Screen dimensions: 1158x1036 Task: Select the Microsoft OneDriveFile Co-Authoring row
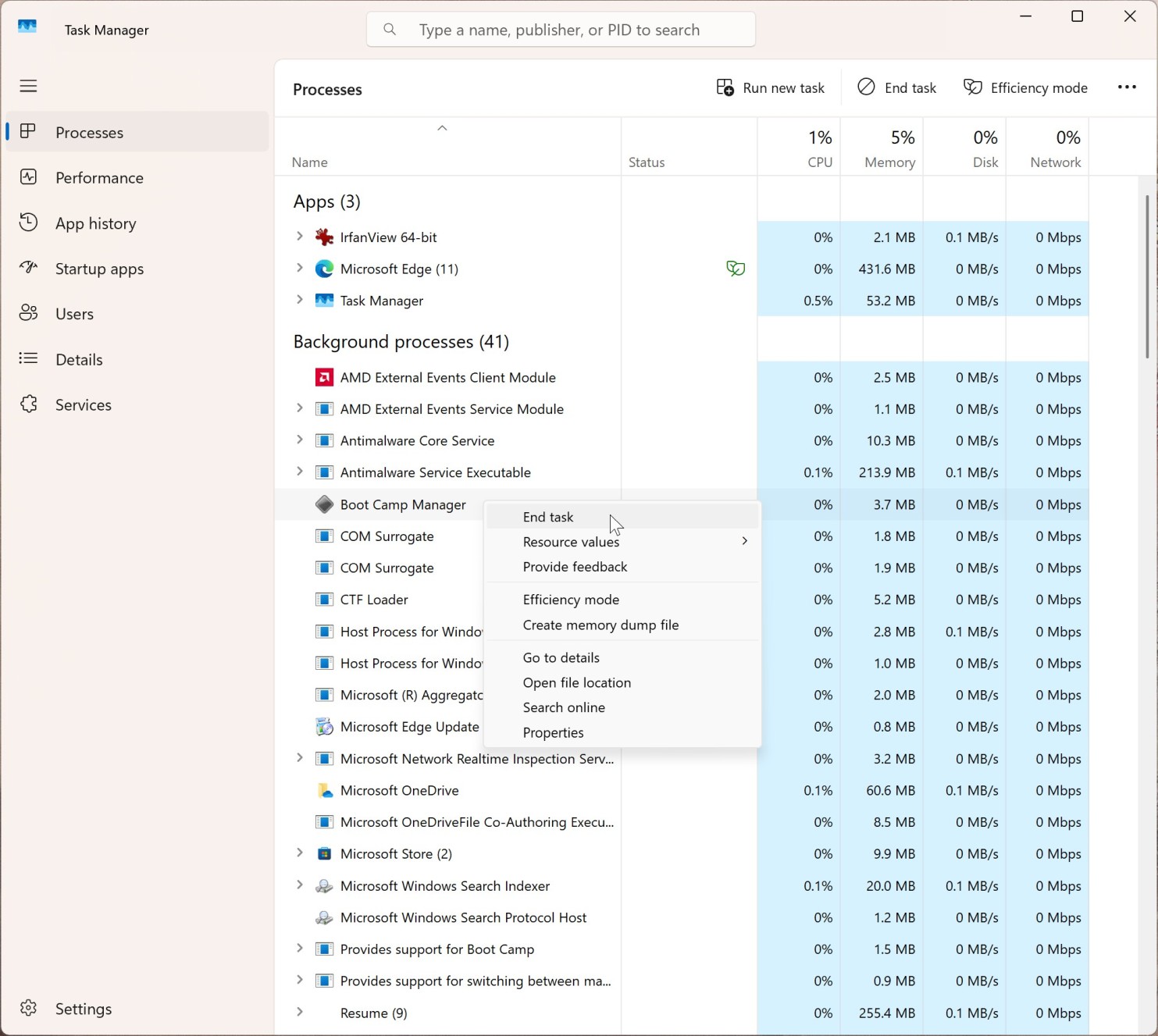point(682,822)
